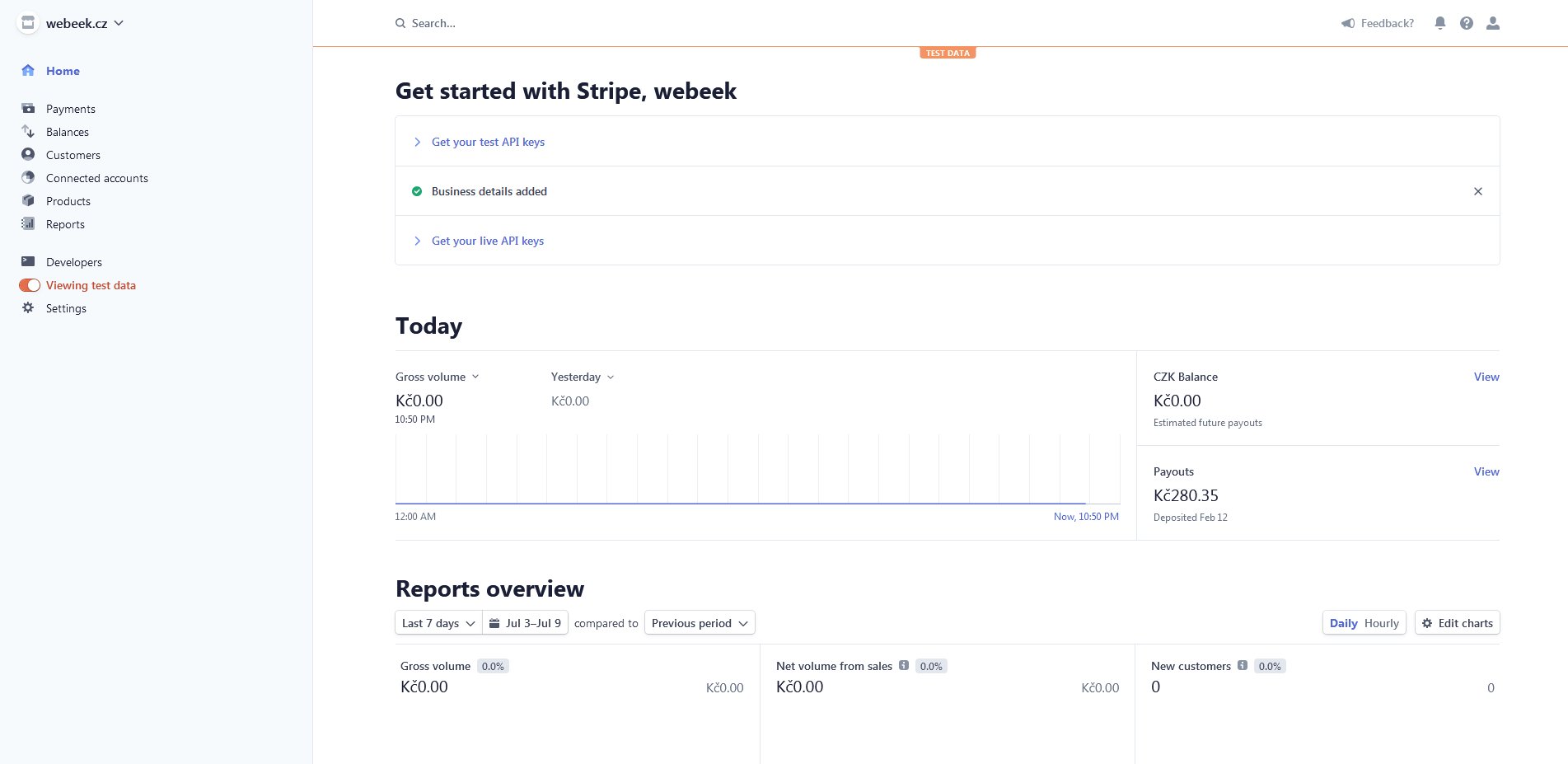This screenshot has height=764, width=1568.
Task: Click the search magnifier icon
Action: pos(400,23)
